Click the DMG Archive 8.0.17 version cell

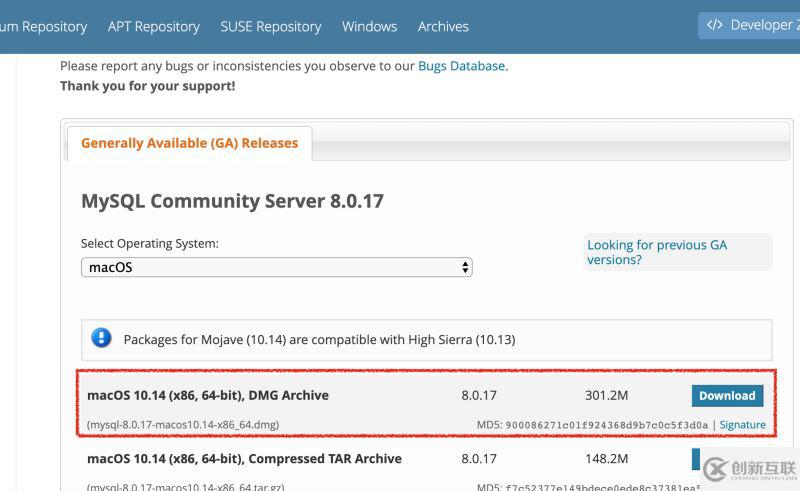[x=479, y=395]
